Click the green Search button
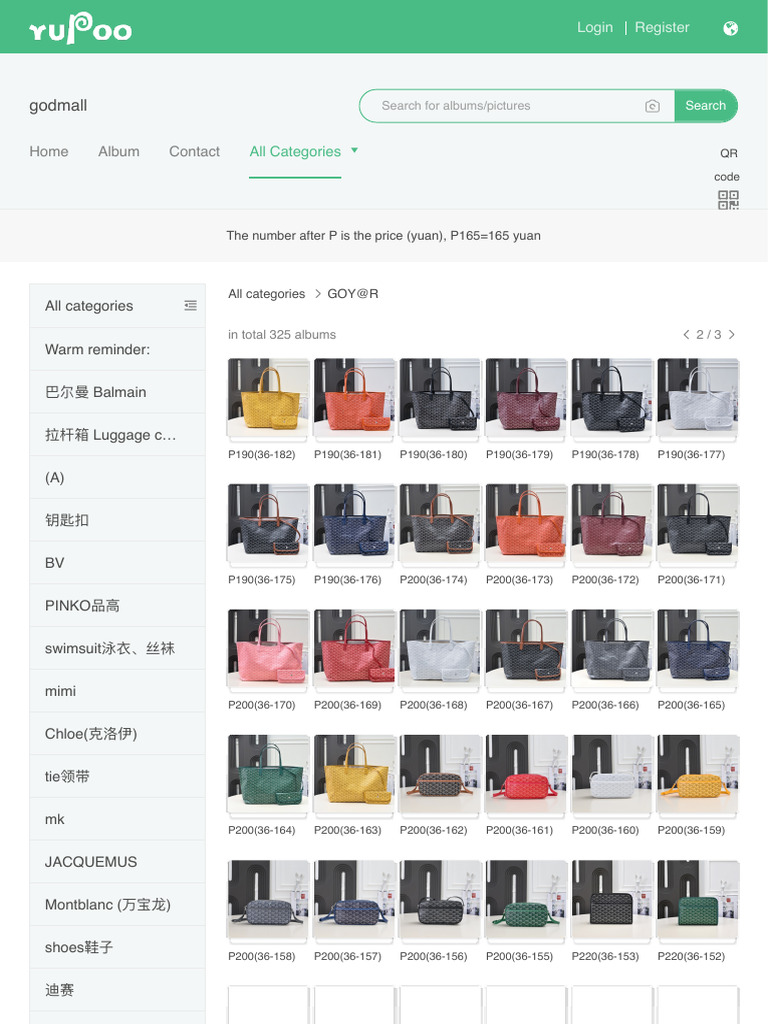 click(705, 106)
